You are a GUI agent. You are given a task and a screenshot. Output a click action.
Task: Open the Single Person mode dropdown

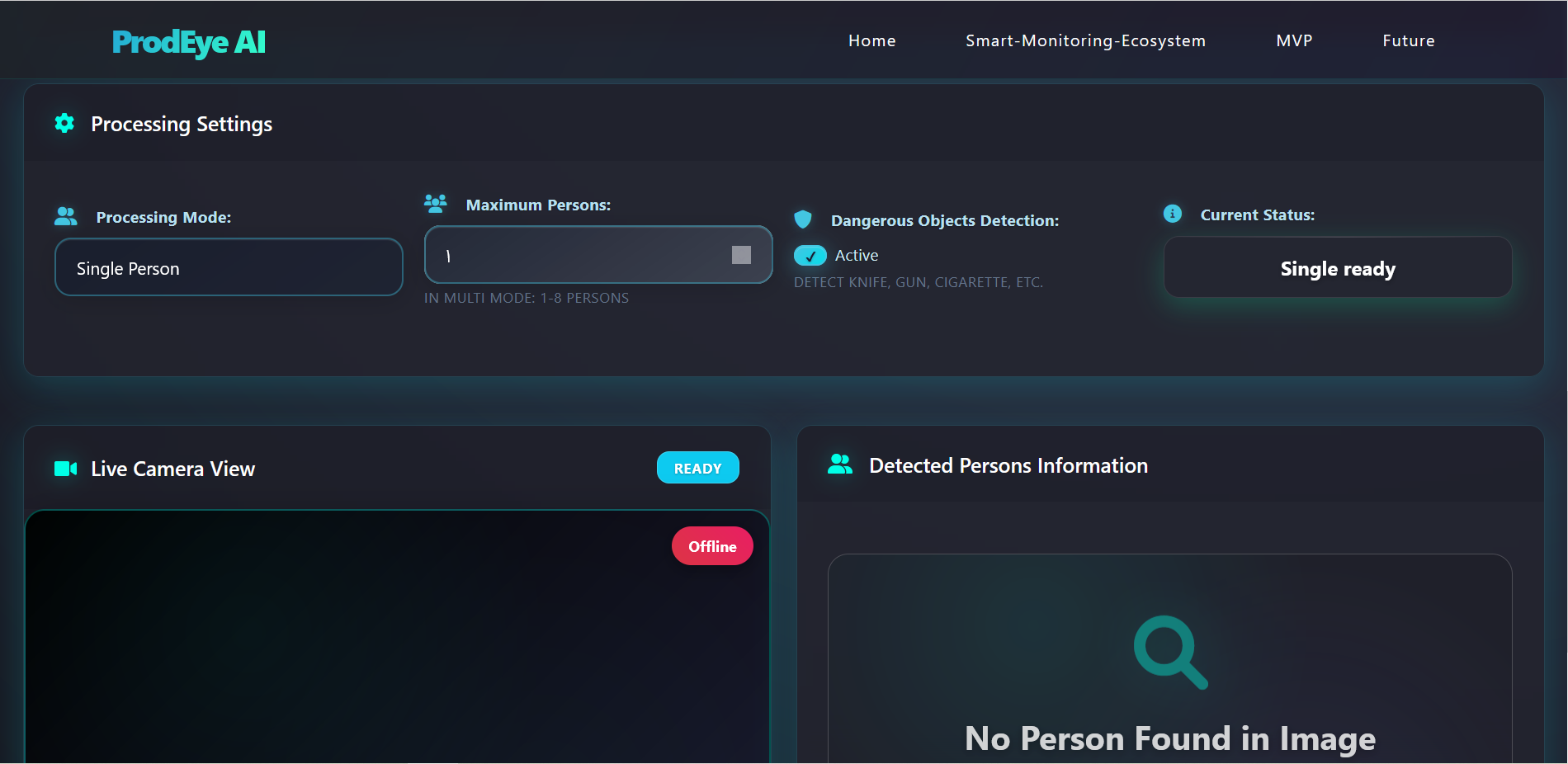[x=229, y=267]
